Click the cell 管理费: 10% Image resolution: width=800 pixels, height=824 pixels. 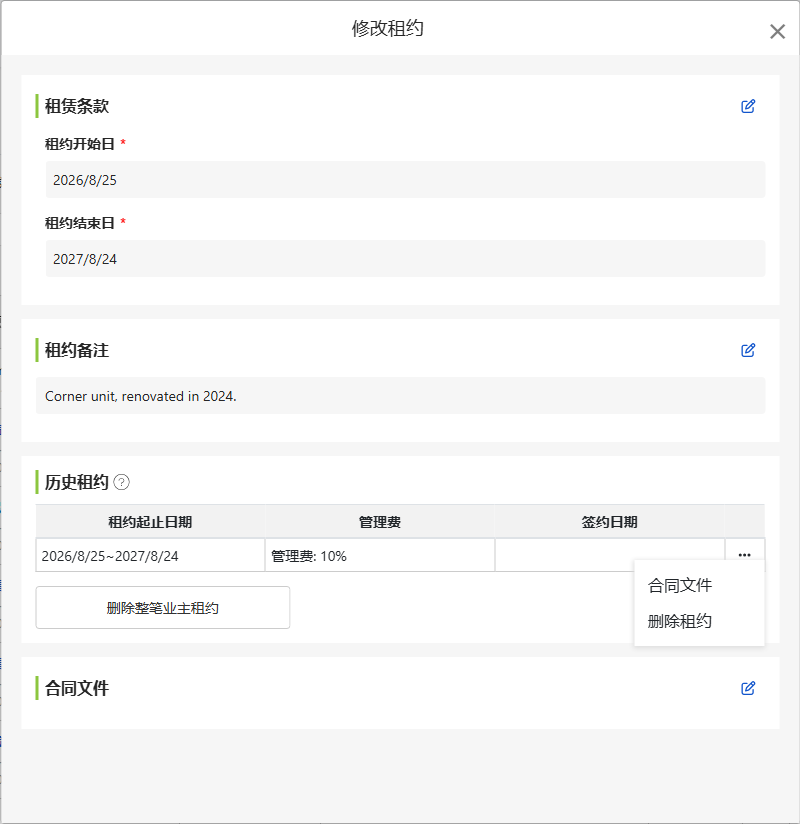click(x=380, y=555)
